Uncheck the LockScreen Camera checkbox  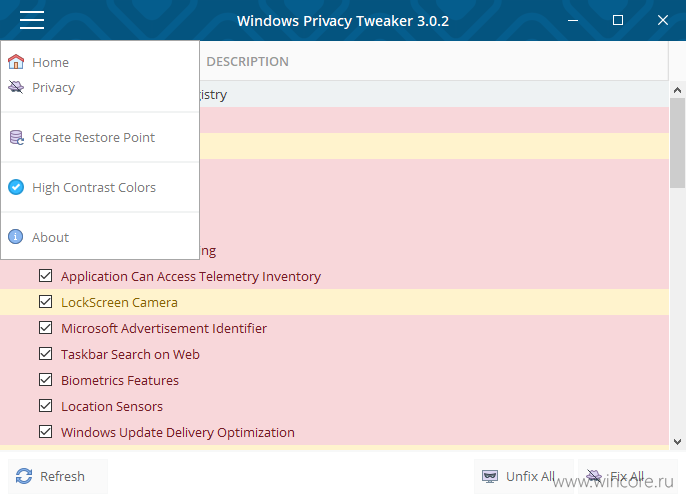coord(46,302)
